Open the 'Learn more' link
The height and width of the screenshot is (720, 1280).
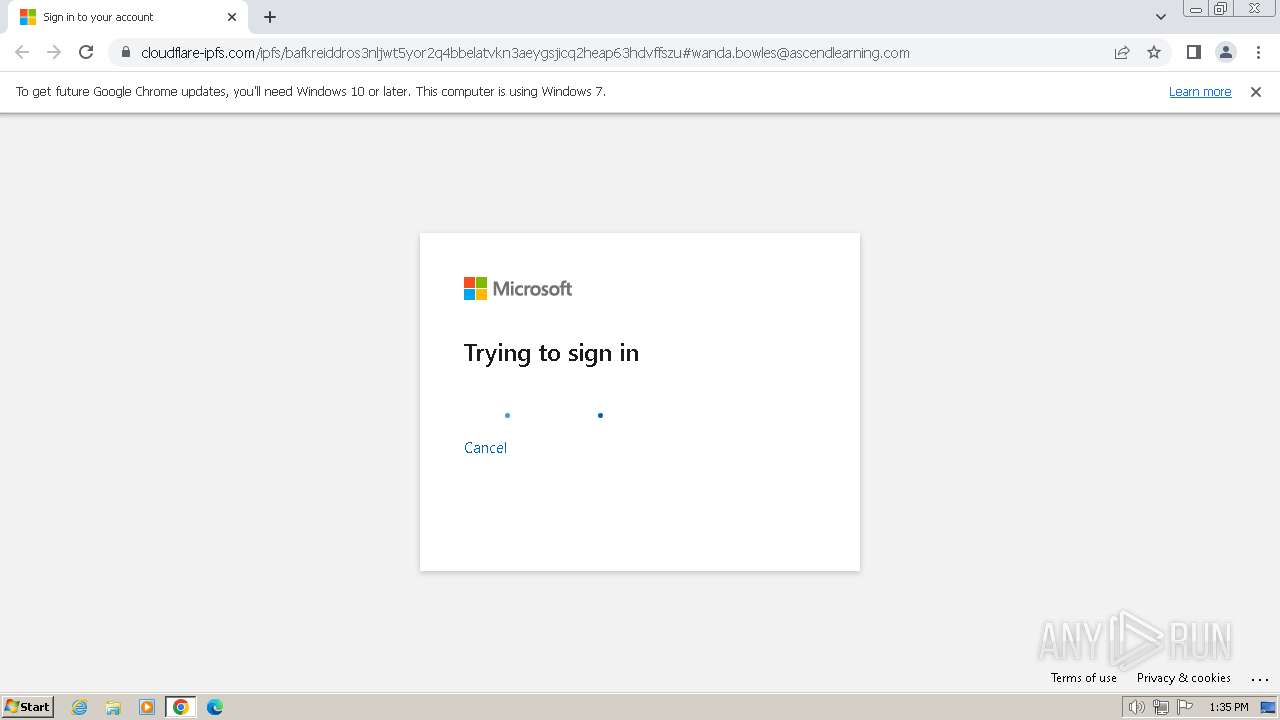click(x=1200, y=91)
